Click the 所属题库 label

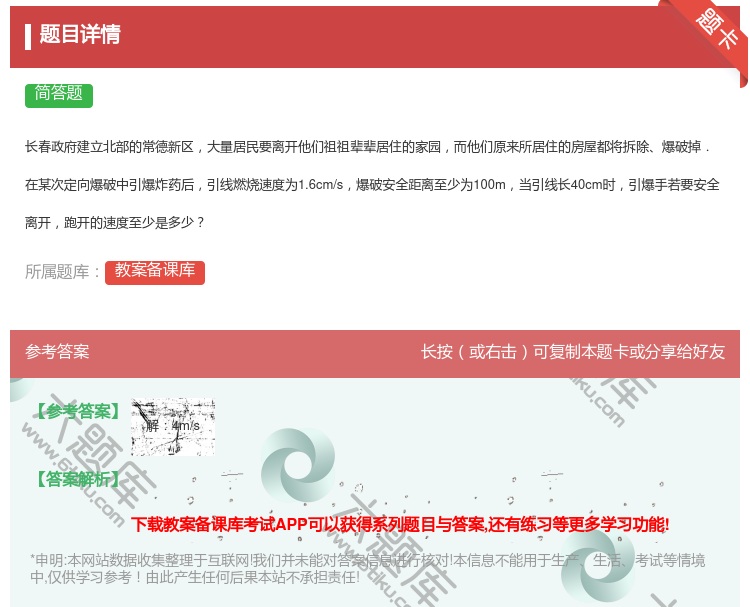pos(62,272)
